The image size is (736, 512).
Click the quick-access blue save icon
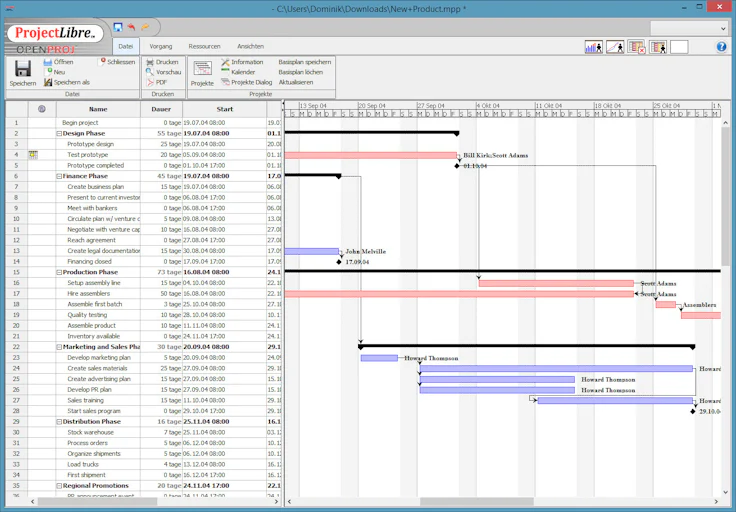coord(118,27)
